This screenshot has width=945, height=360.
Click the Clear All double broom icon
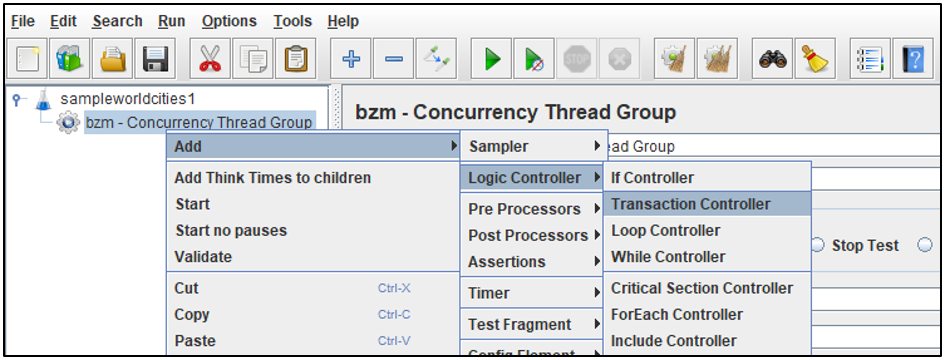(x=717, y=59)
